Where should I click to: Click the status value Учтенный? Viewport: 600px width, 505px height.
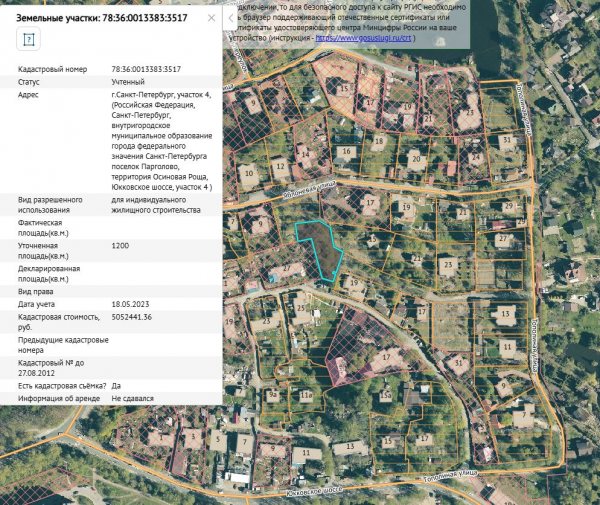128,81
